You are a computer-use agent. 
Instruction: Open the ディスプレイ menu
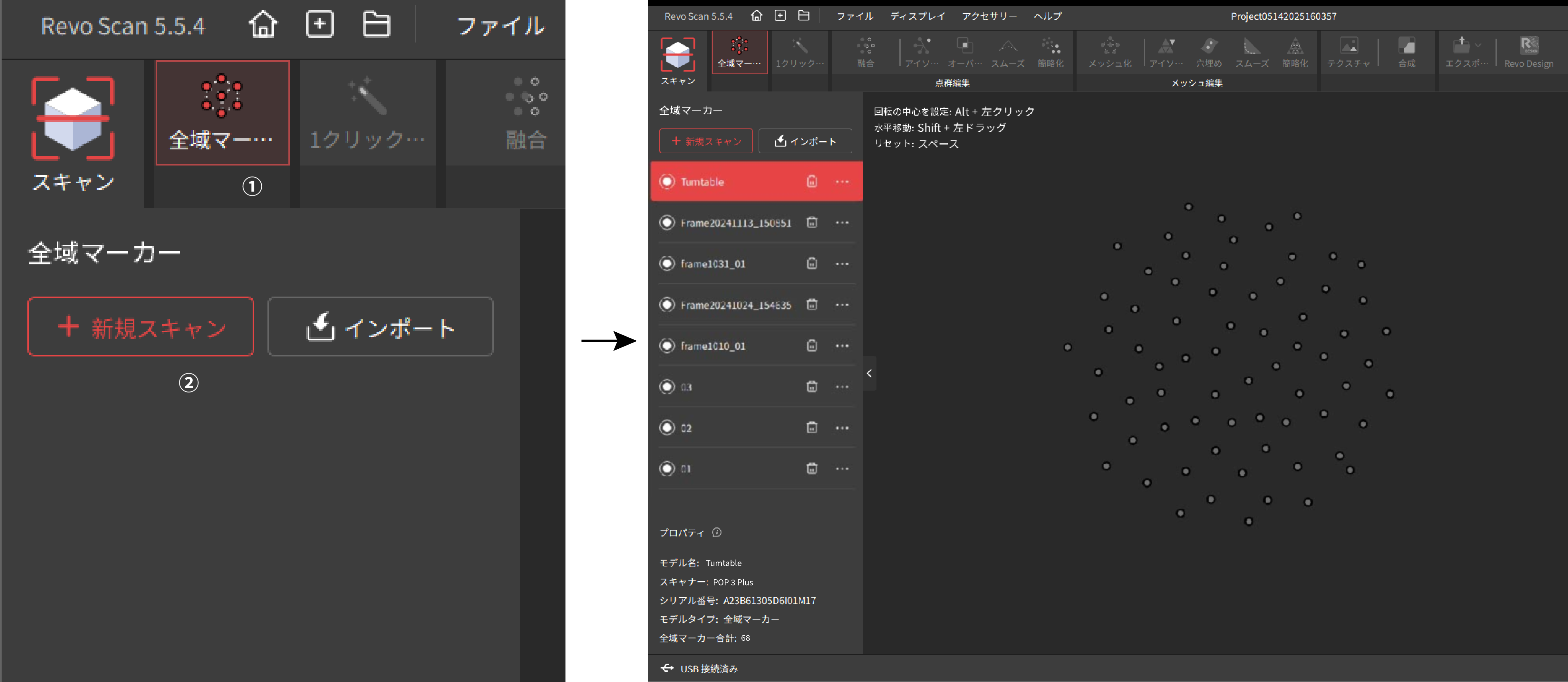[x=917, y=16]
